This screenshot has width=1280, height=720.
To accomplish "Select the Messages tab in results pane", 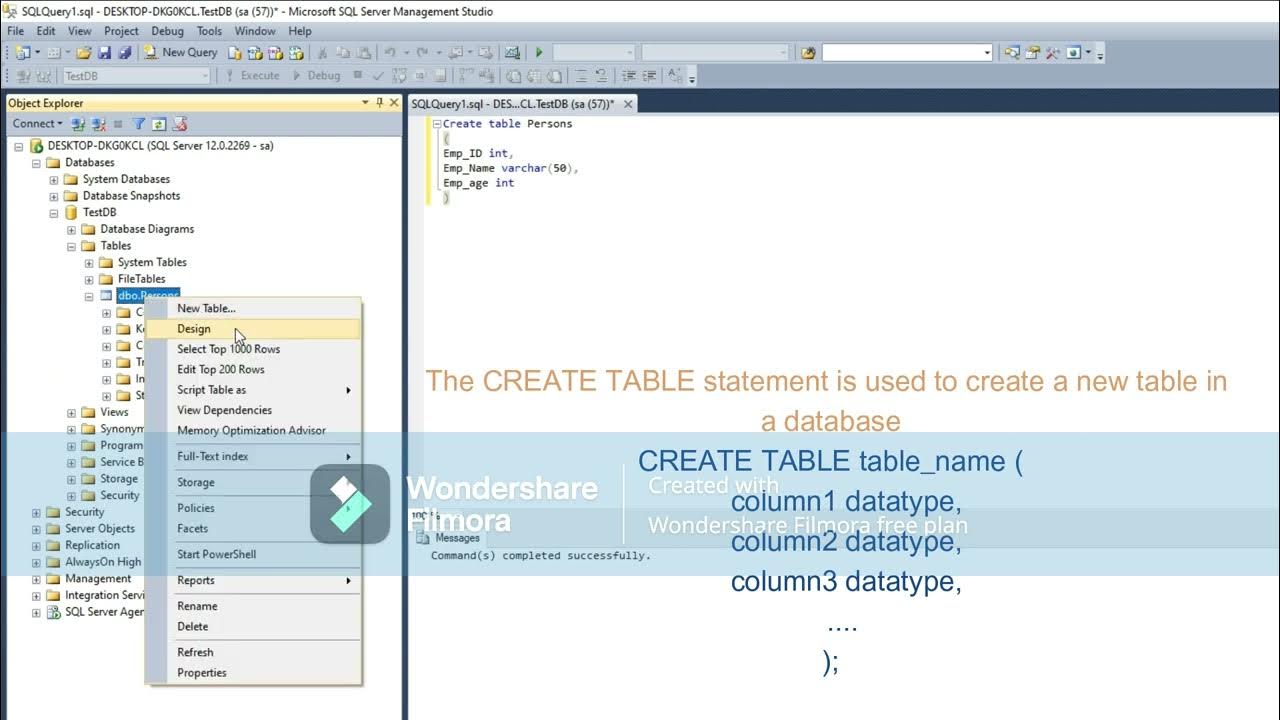I will (450, 538).
